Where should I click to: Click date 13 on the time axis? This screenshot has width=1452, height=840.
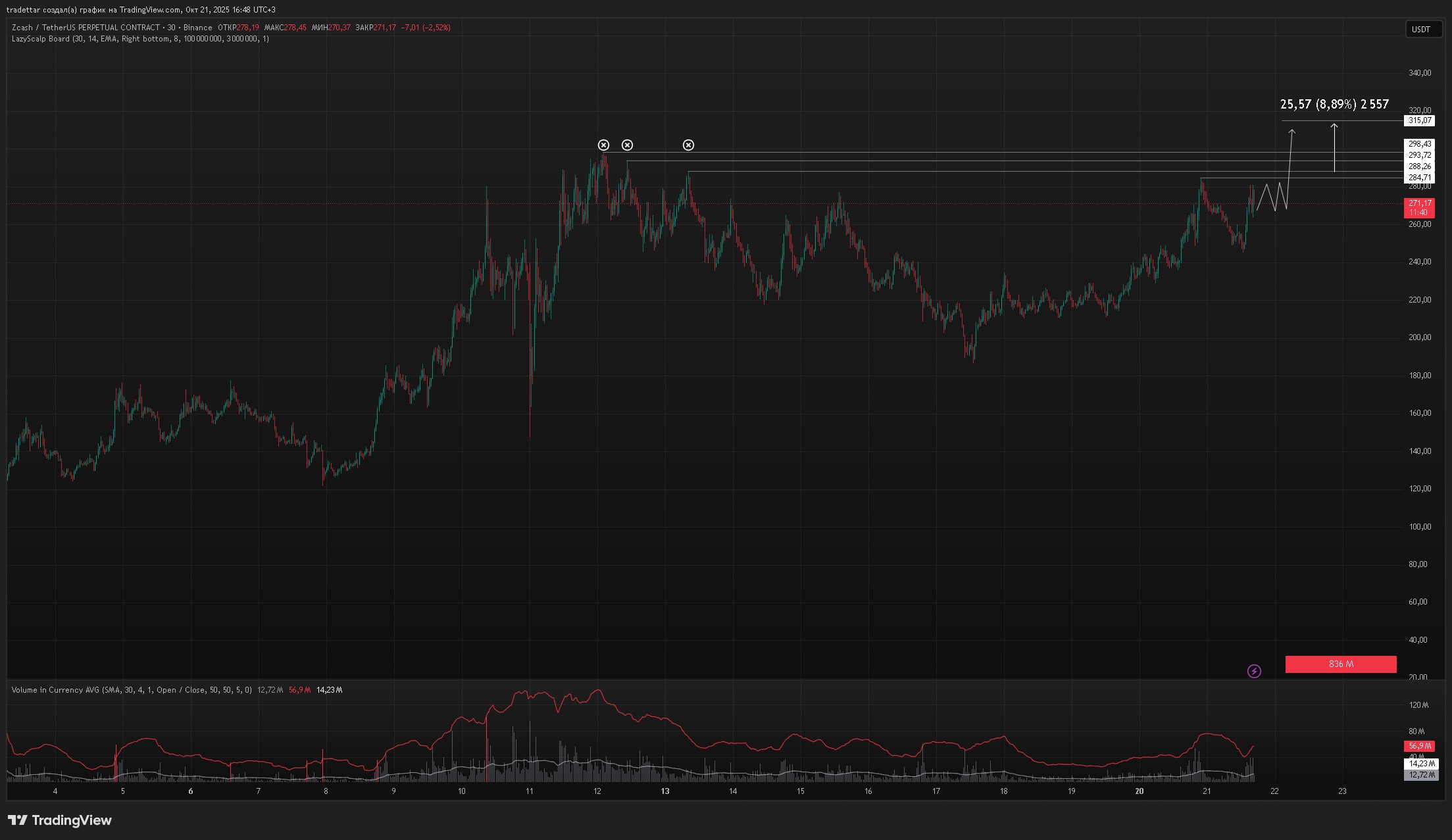pos(665,791)
